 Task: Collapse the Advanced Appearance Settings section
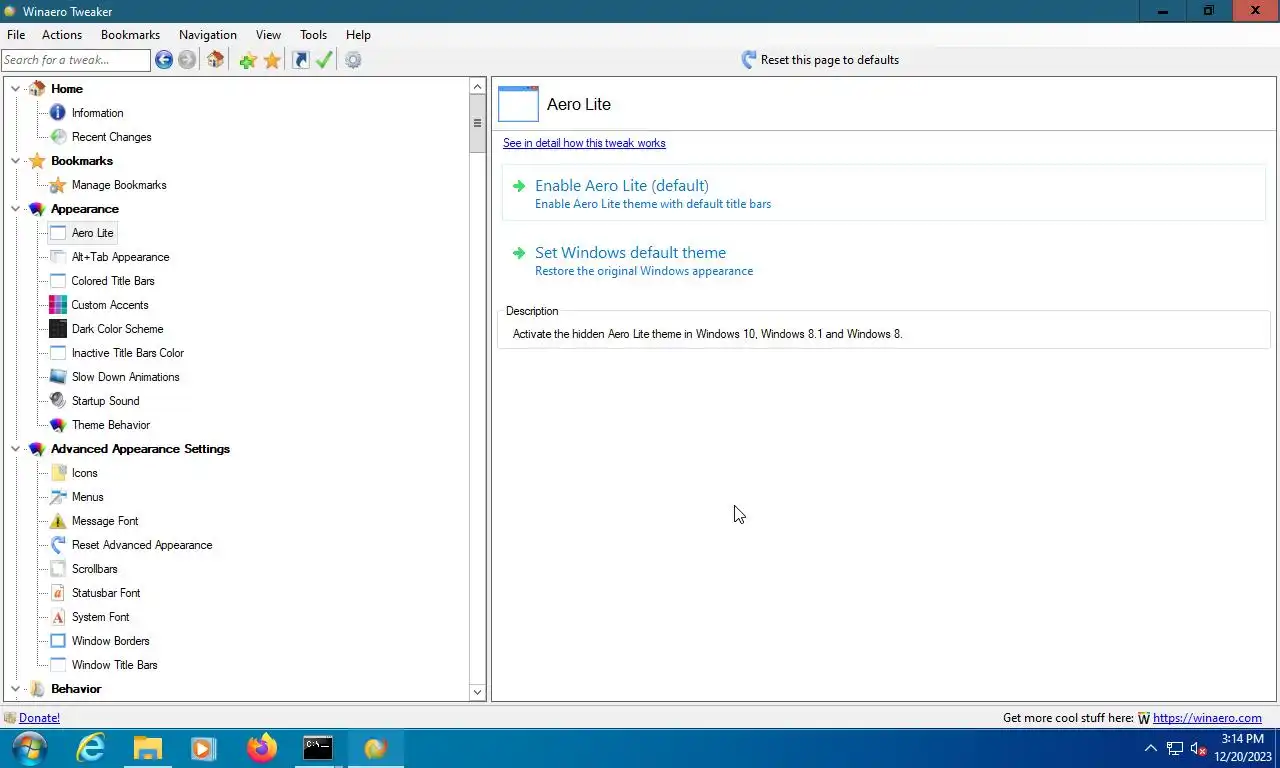(15, 449)
